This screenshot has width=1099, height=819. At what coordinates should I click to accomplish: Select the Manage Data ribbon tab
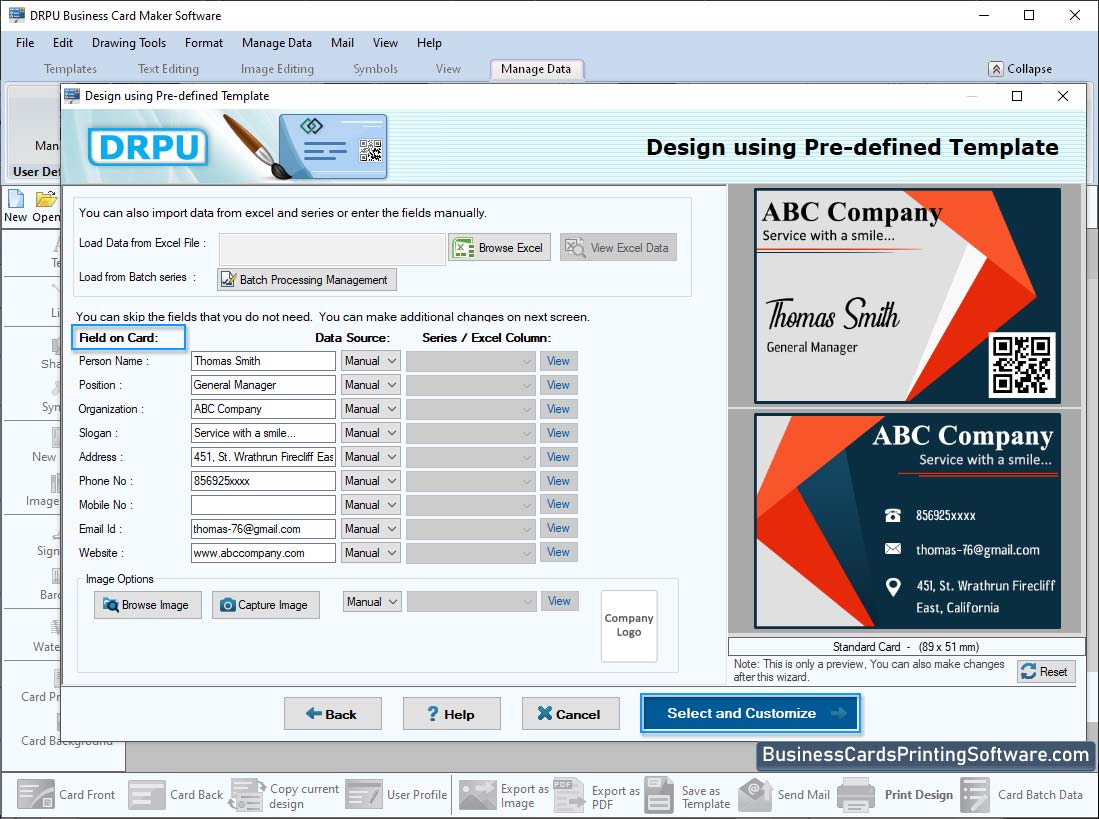pos(535,69)
